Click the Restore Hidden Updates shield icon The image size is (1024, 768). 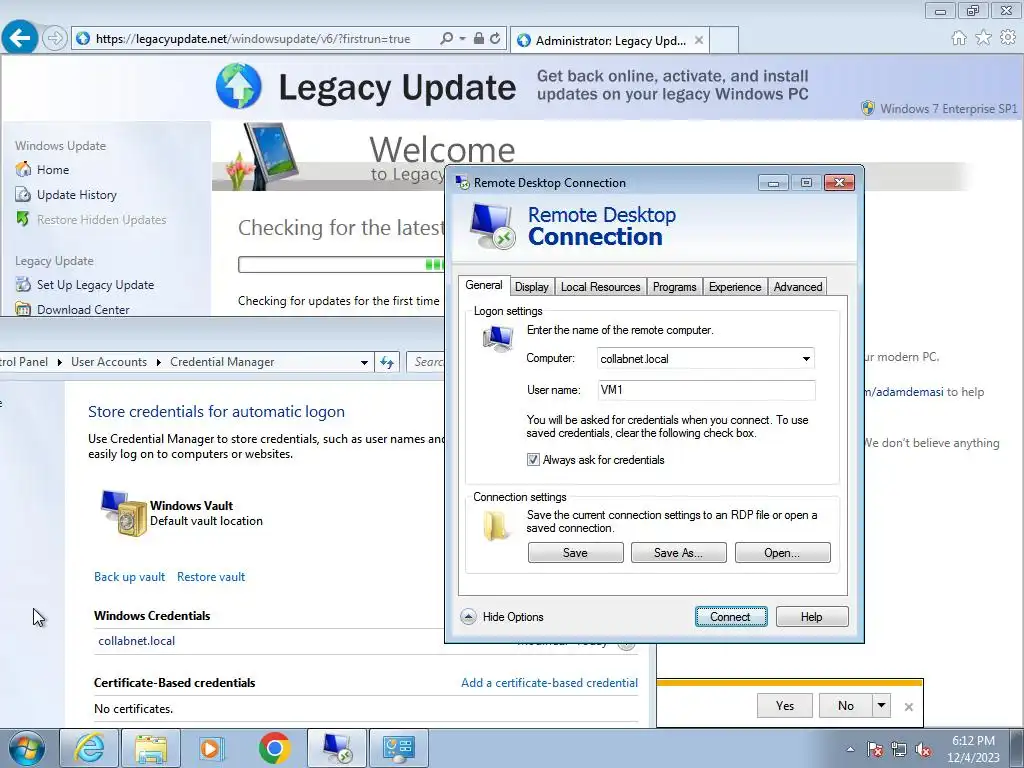(23, 219)
